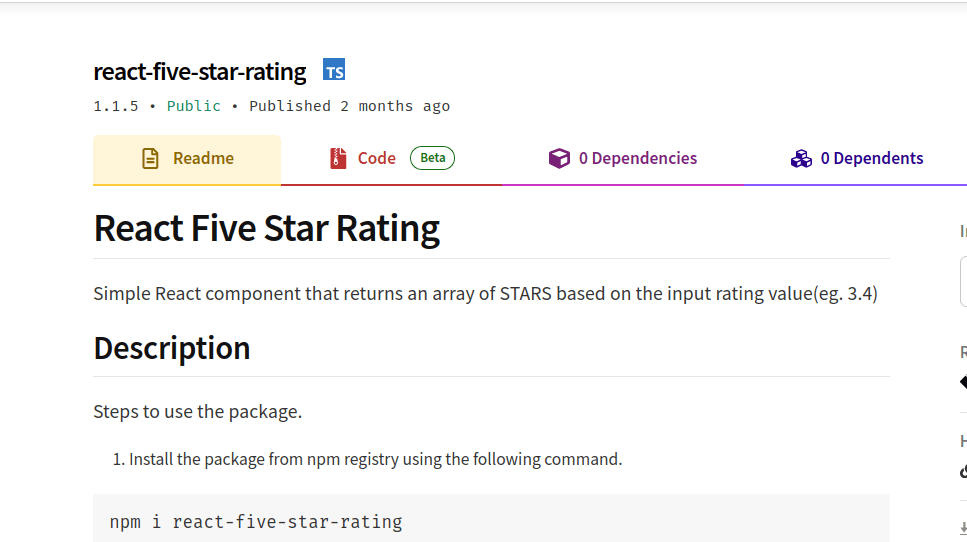Click the TypeScript TS badge icon

pyautogui.click(x=334, y=70)
